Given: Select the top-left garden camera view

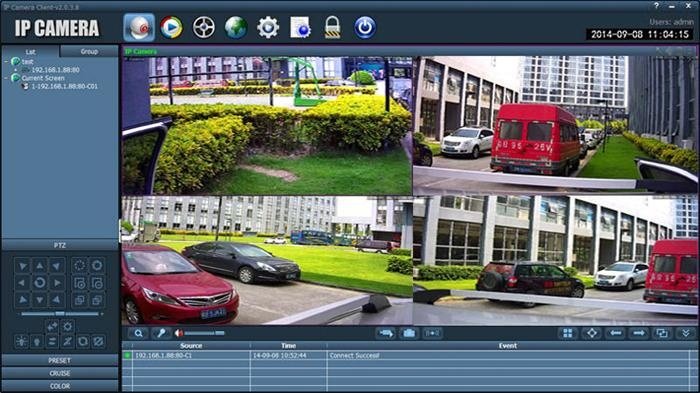Looking at the screenshot, I should coord(267,125).
